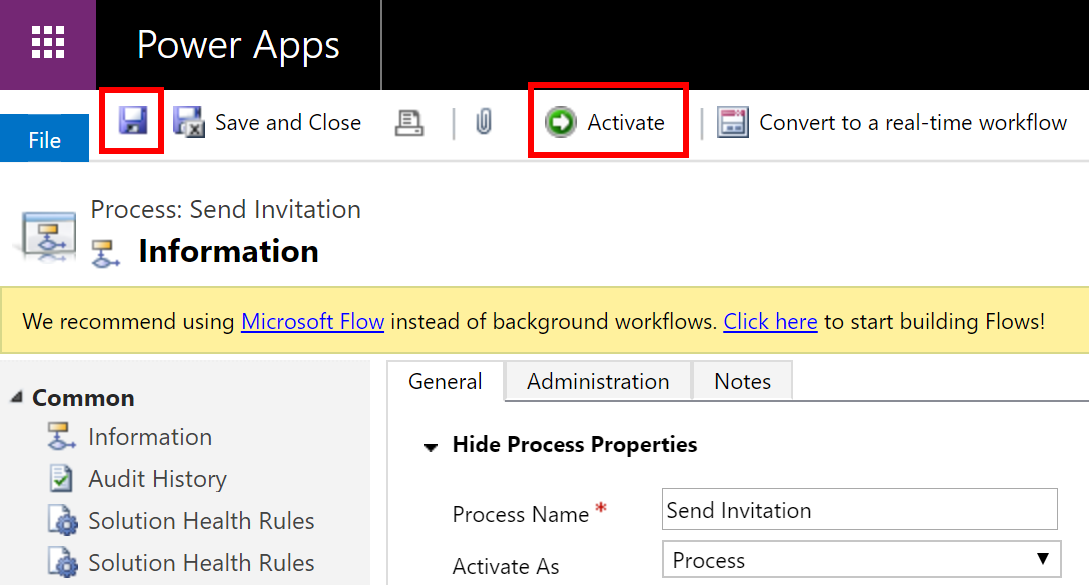Select the Save and Close icon
Image resolution: width=1089 pixels, height=585 pixels.
(189, 121)
